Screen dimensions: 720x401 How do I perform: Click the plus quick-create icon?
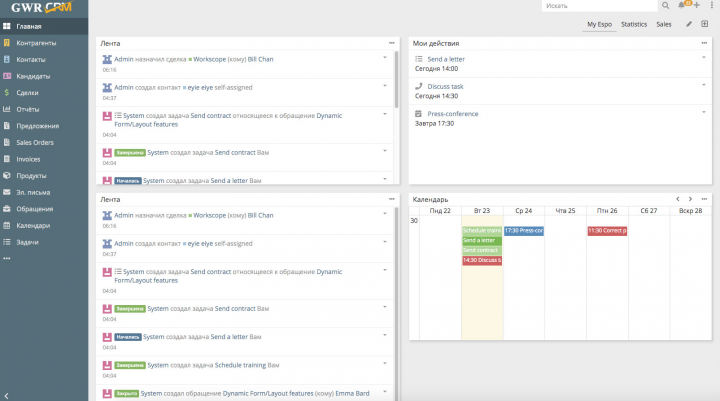coord(697,5)
